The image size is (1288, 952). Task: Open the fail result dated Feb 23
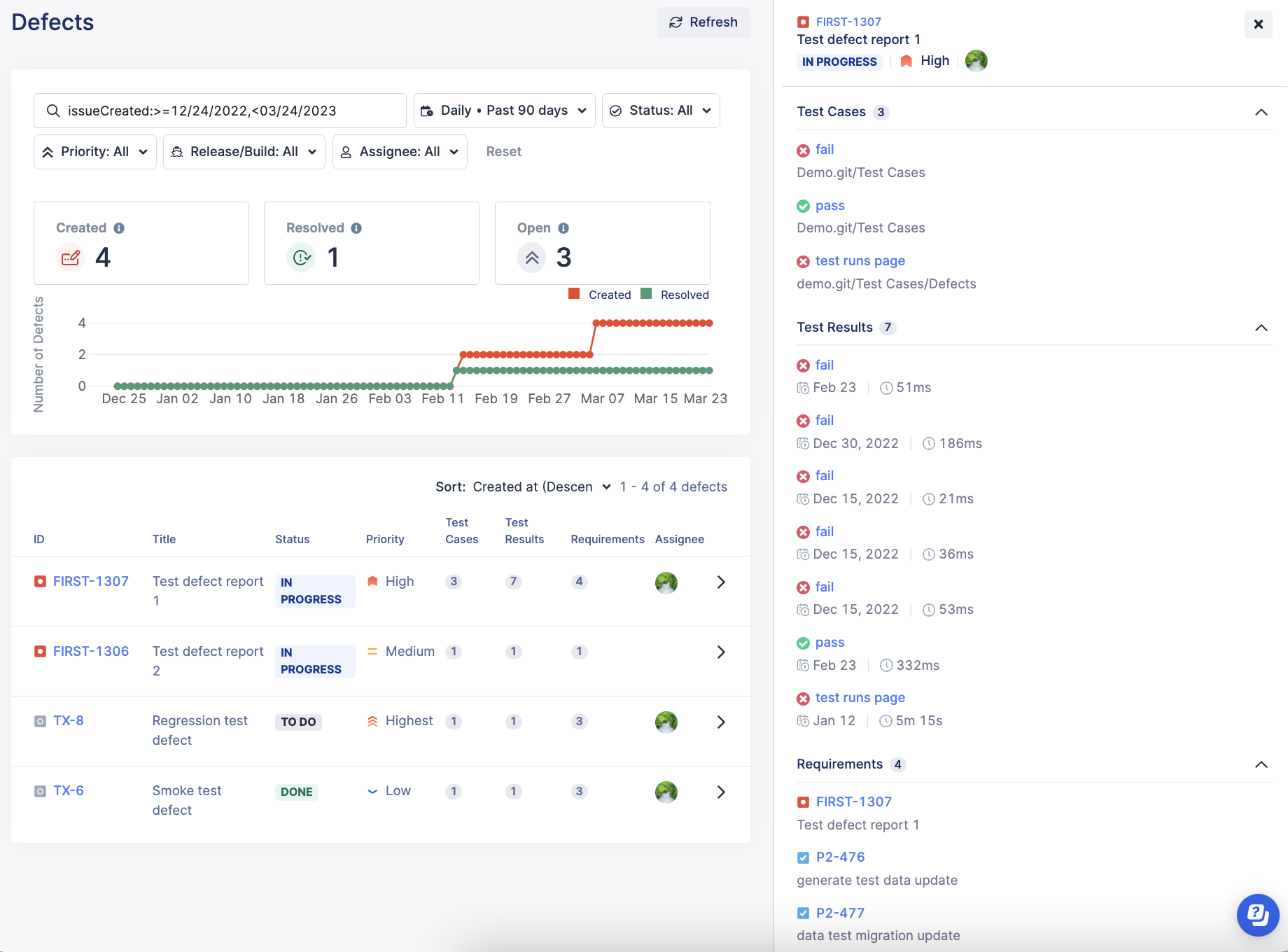(825, 365)
